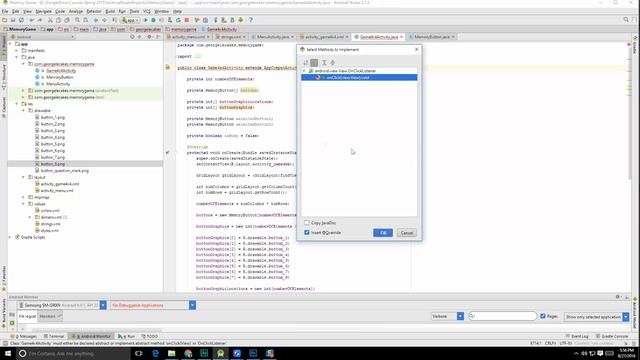640x360 pixels.
Task: Toggle the show-classes button in Select Methods dialog
Action: pyautogui.click(x=314, y=62)
